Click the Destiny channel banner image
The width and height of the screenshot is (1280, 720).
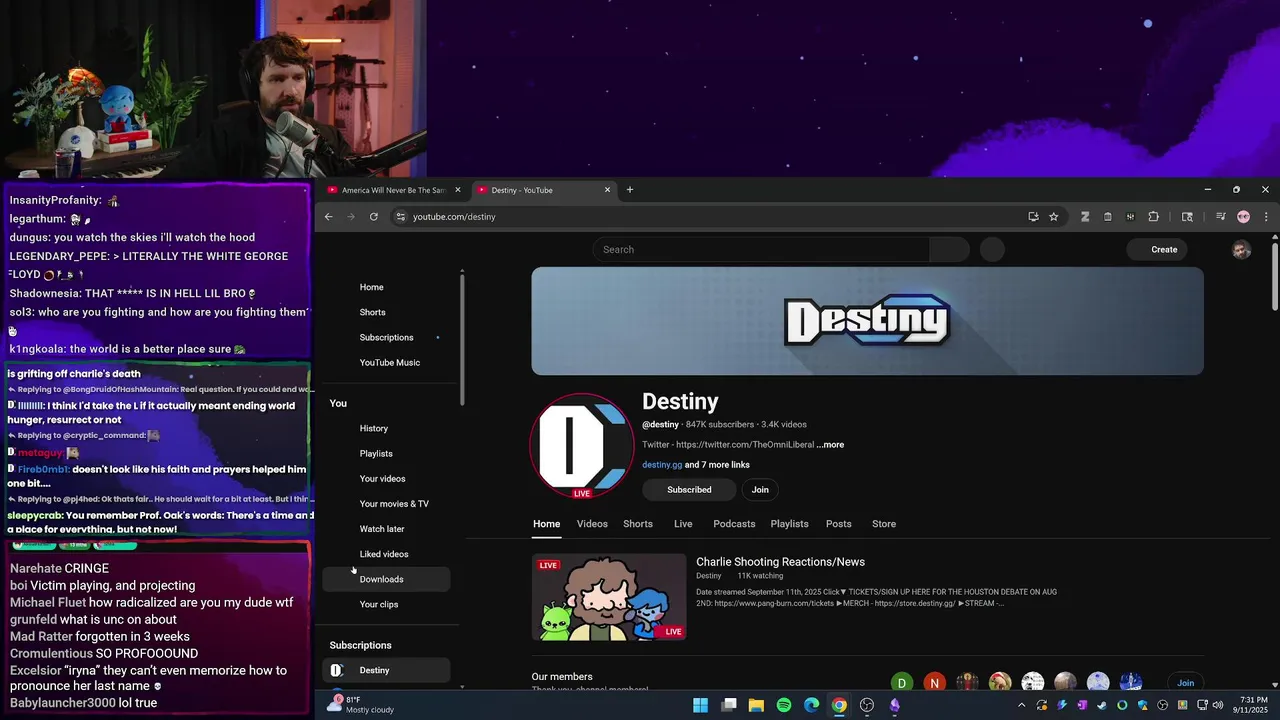867,321
